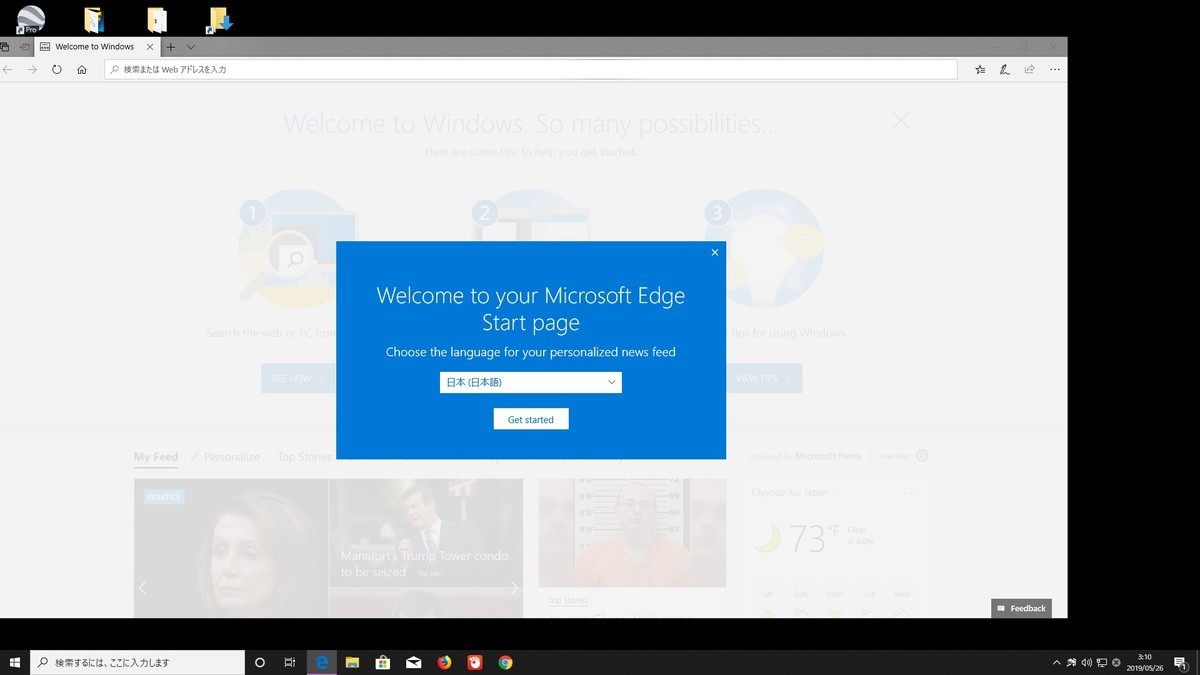Screen dimensions: 1200x675
Task: Click the Edge forward arrow
Action: tap(32, 70)
